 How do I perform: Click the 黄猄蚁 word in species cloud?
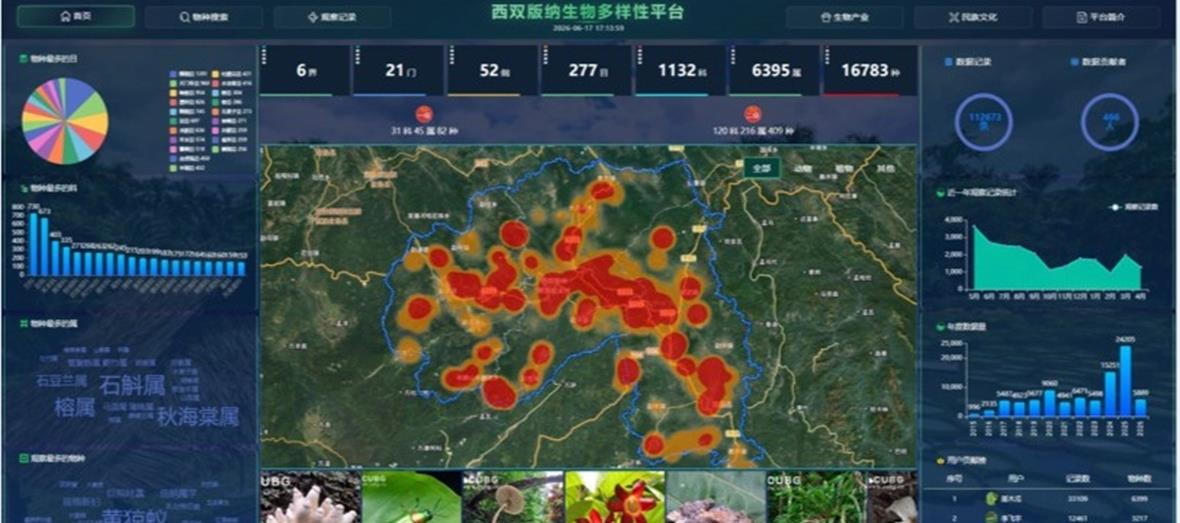coord(134,517)
